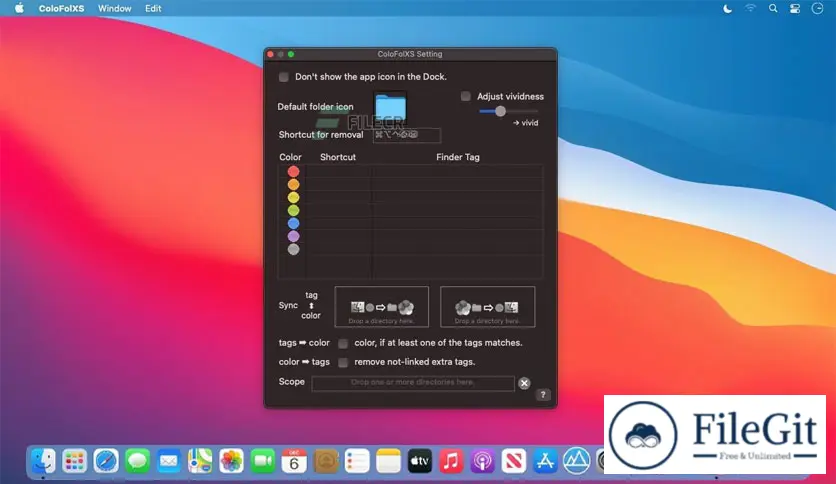
Task: Check the tags to color match option
Action: coord(343,343)
